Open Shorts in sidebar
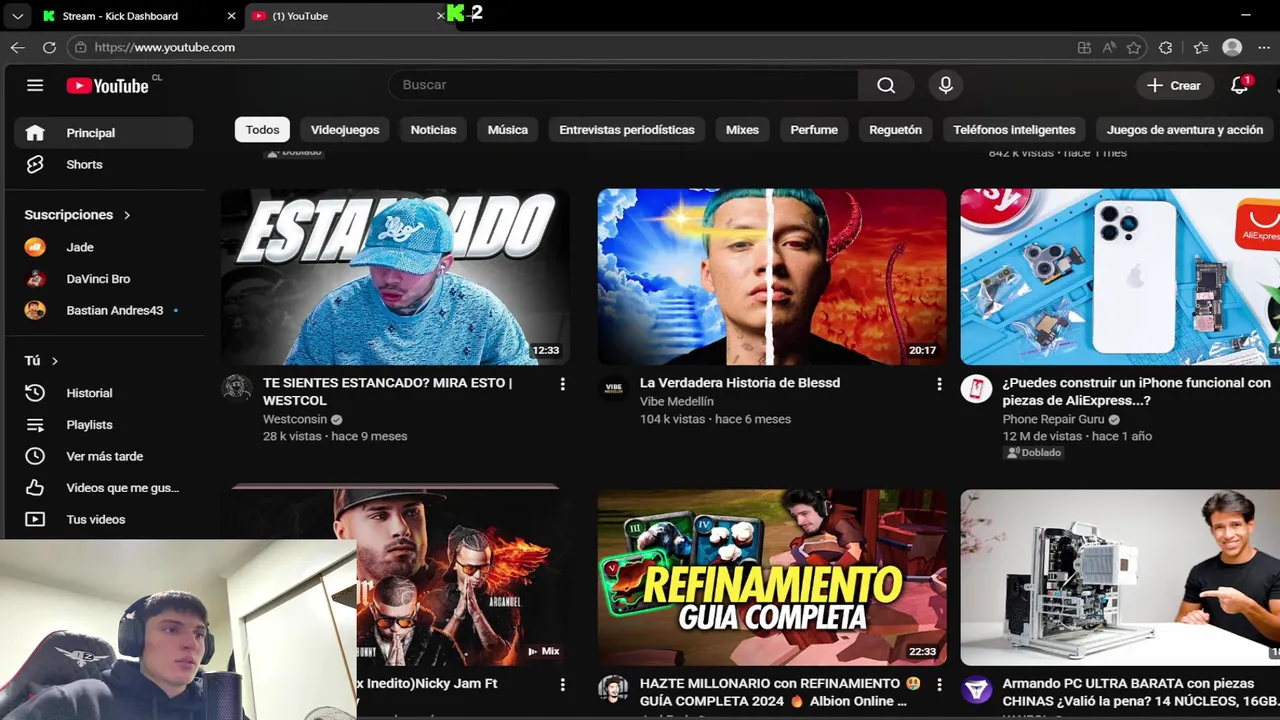1280x720 pixels. [x=103, y=165]
